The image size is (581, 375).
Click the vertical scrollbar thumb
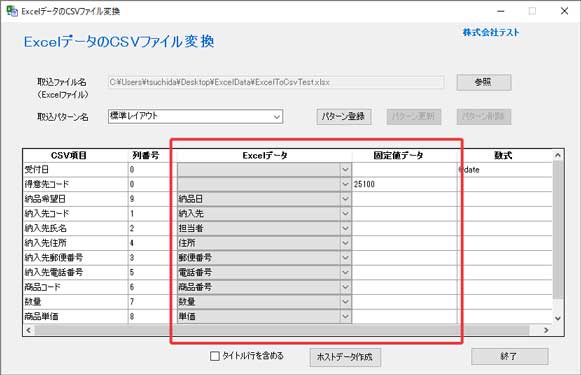coord(558,230)
